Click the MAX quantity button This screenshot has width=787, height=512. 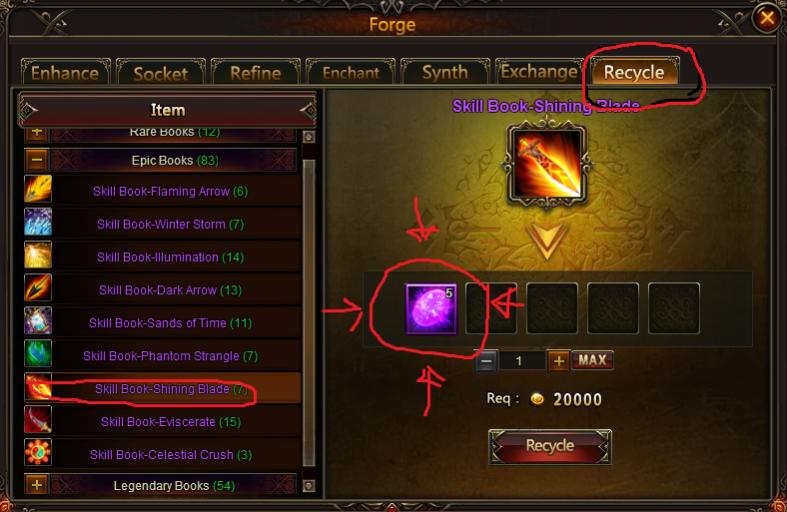coord(592,360)
